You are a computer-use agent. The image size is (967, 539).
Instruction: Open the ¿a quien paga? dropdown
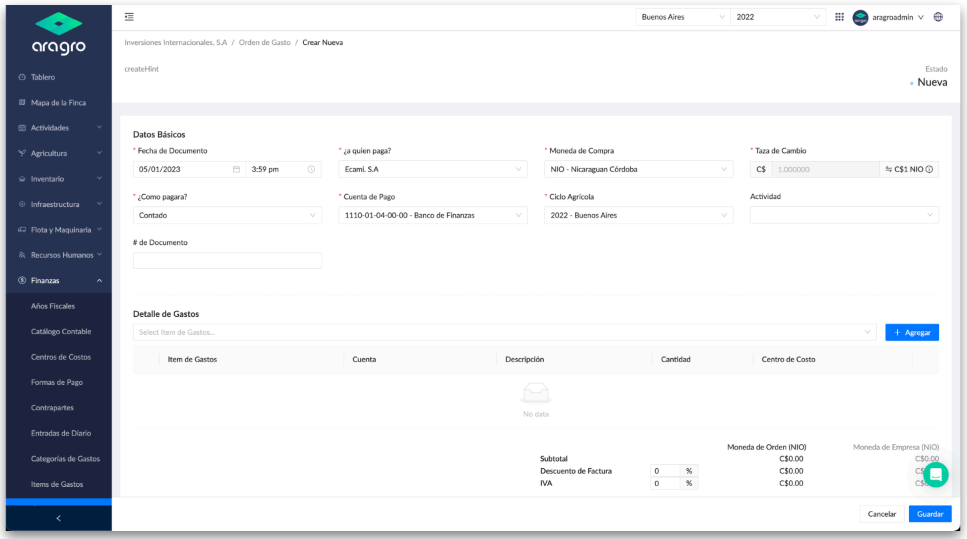(433, 169)
